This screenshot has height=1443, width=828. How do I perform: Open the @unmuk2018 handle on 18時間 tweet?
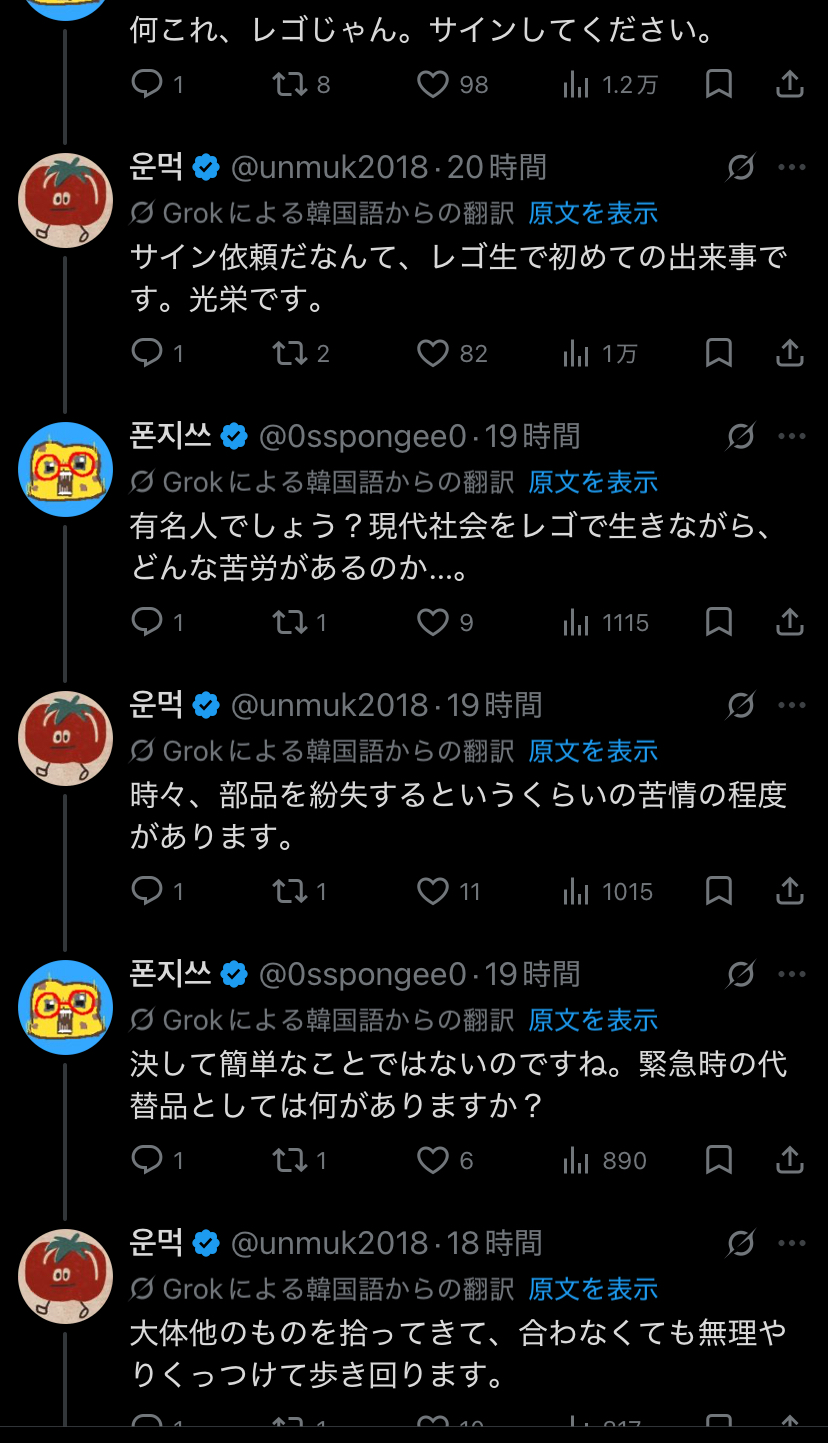coord(329,1243)
